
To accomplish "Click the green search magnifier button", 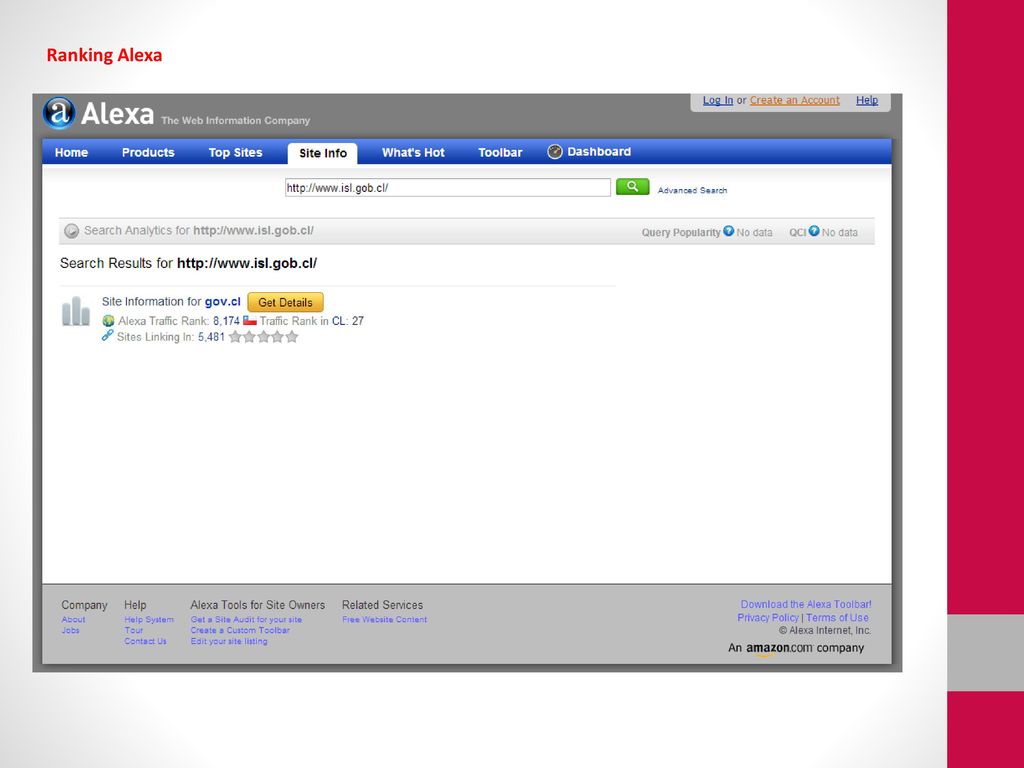I will pyautogui.click(x=632, y=187).
